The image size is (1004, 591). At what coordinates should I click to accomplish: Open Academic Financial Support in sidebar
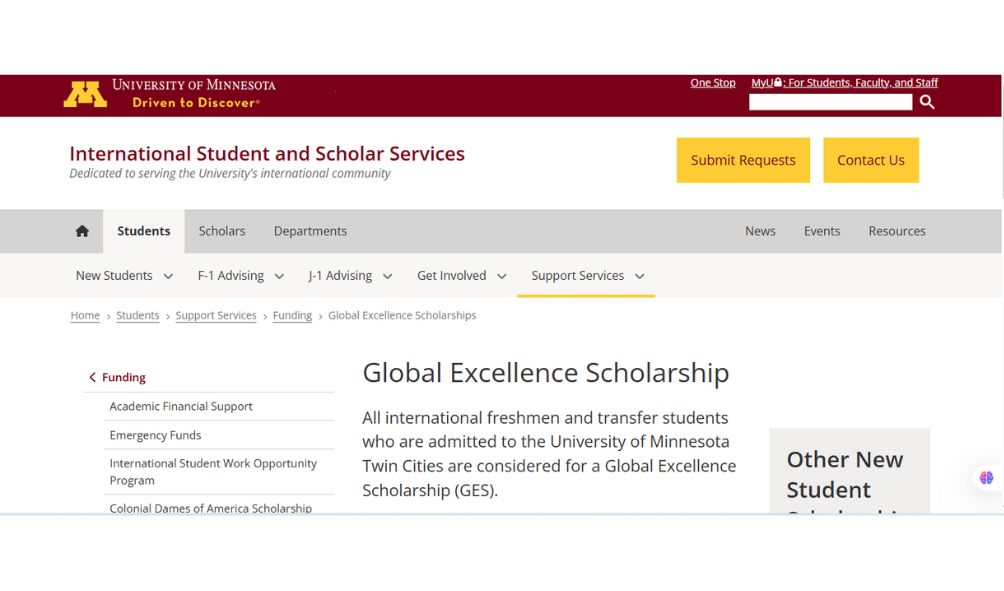click(x=181, y=406)
